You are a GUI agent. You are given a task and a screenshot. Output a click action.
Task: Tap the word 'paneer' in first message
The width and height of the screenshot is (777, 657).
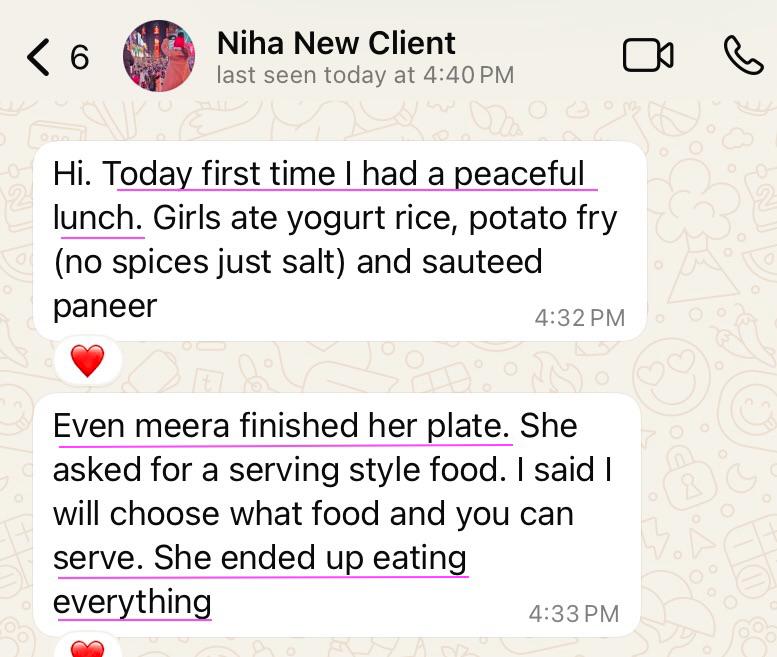[x=105, y=306]
